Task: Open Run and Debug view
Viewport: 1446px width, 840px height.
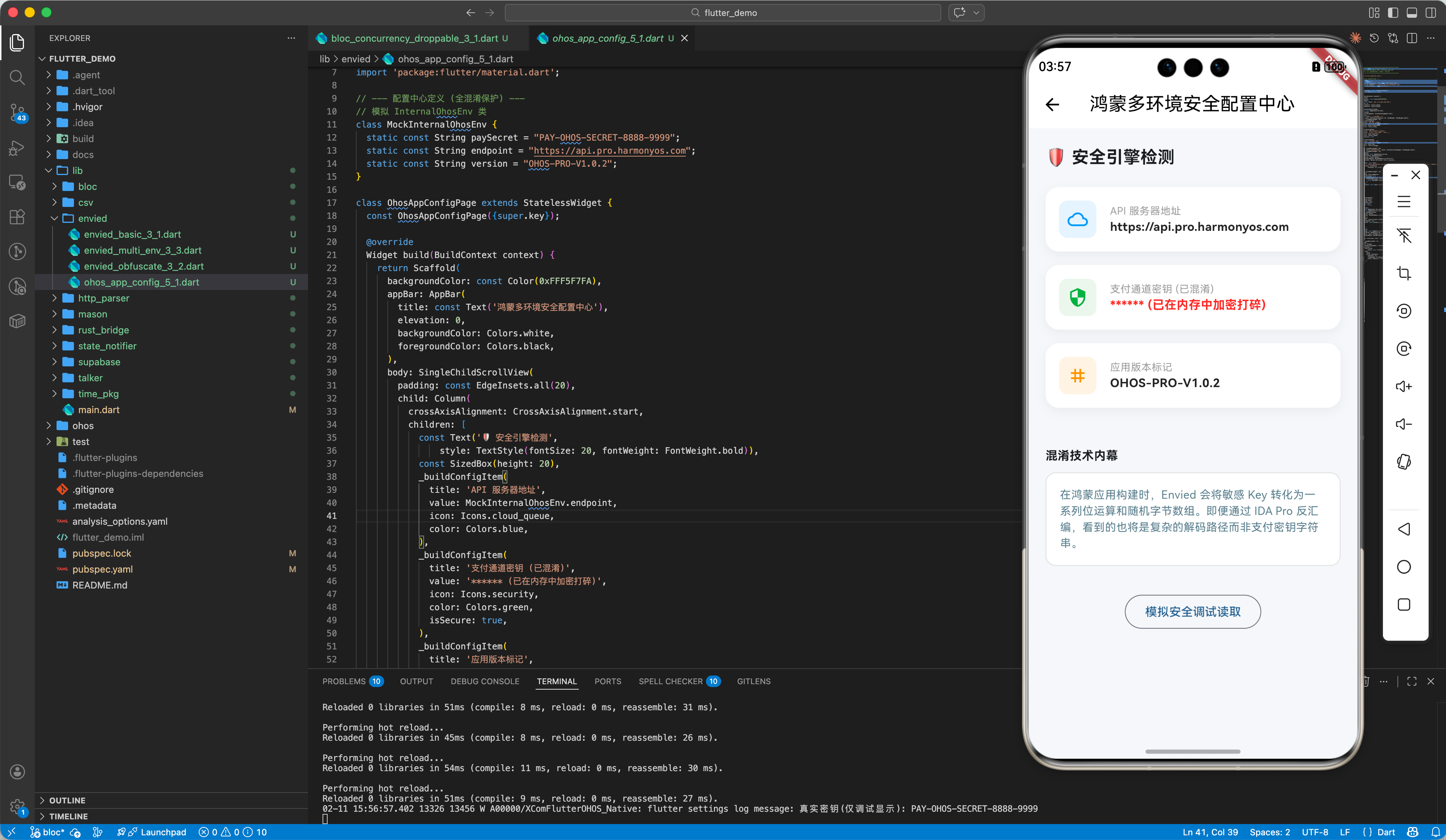Action: pyautogui.click(x=17, y=147)
